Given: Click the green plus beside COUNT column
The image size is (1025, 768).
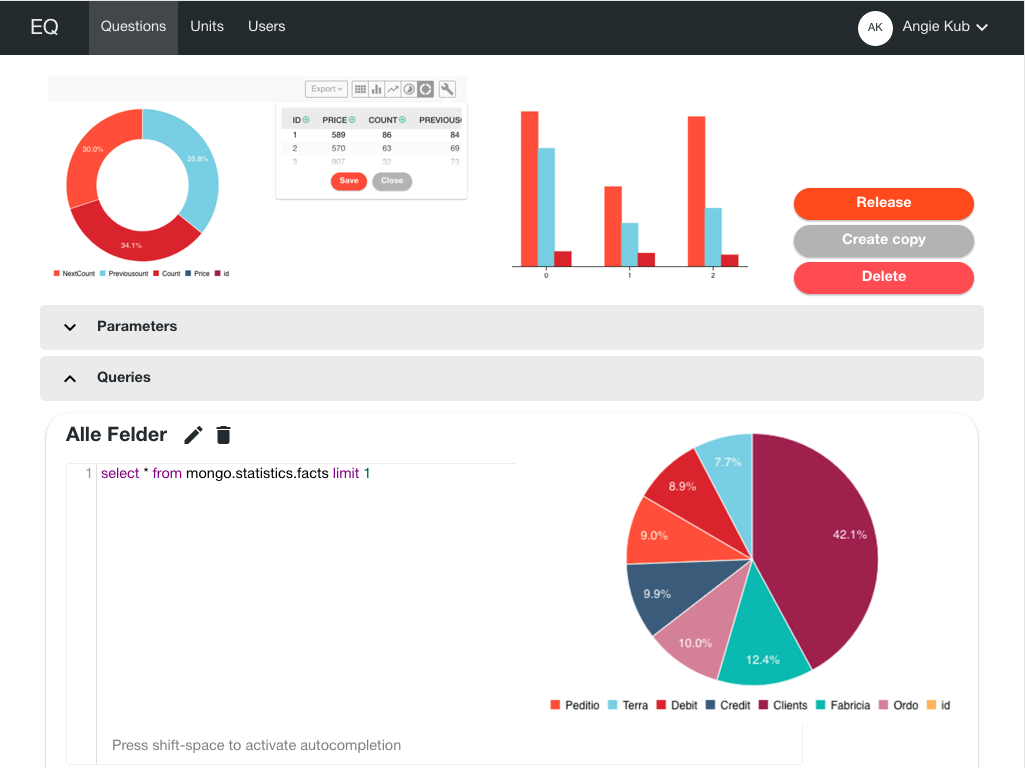Looking at the screenshot, I should [403, 120].
